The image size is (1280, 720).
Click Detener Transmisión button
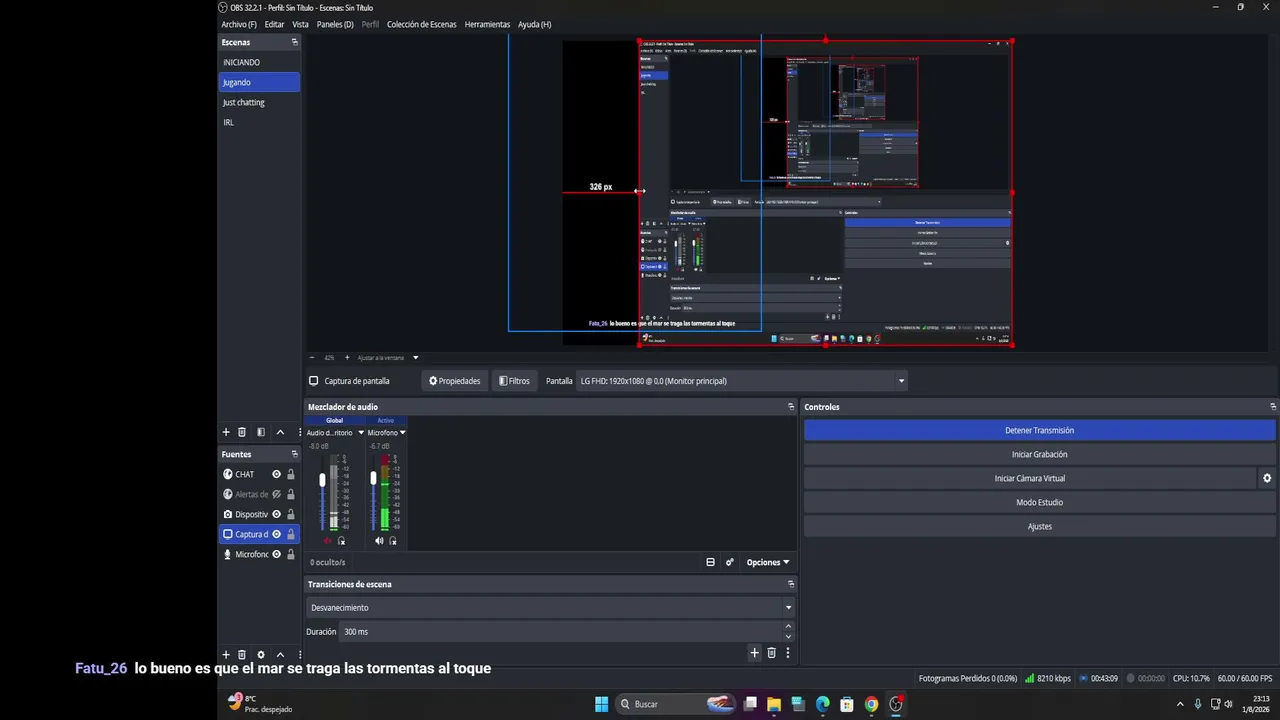pos(1039,431)
